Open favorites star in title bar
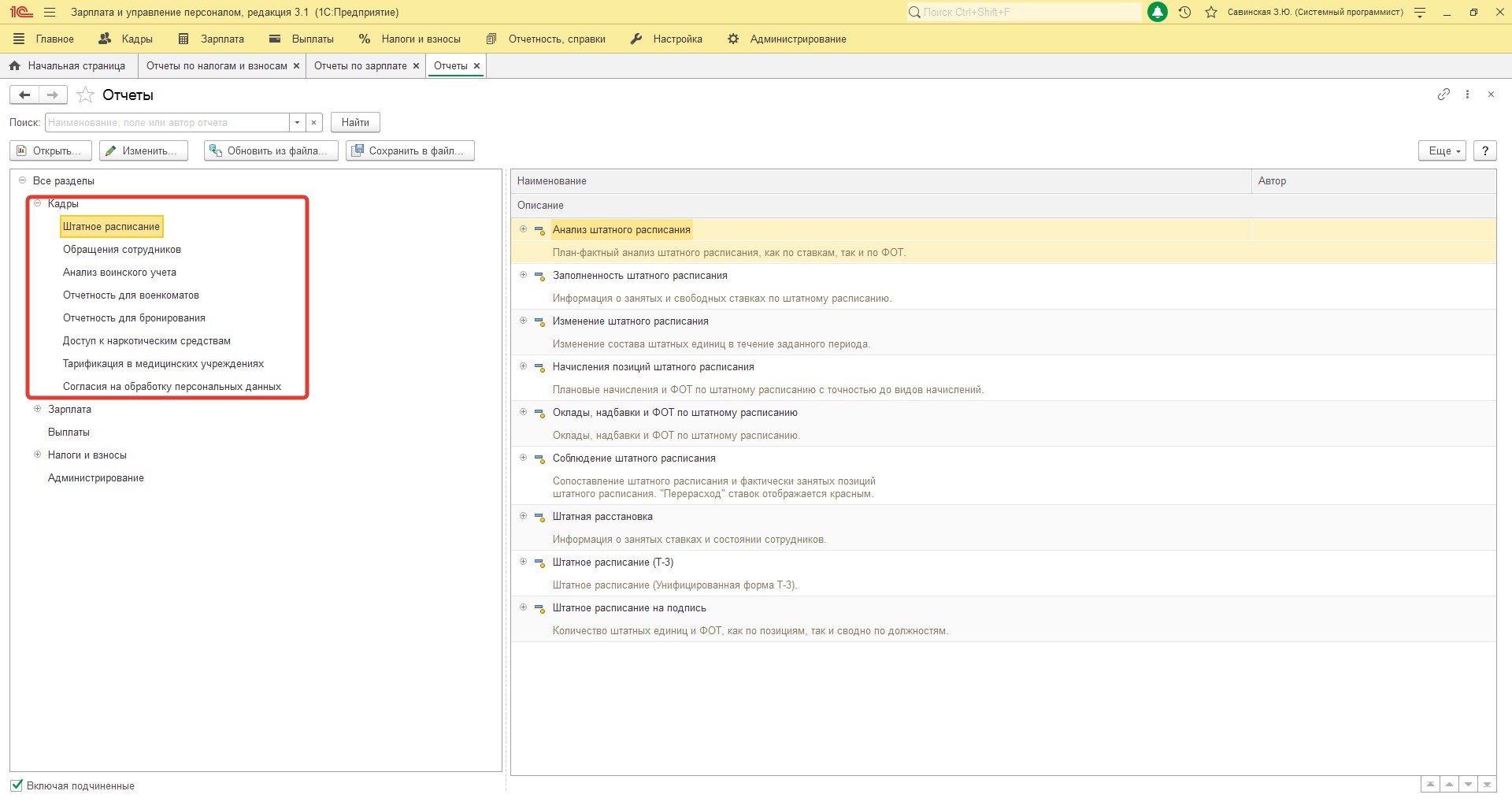The image size is (1512, 802). click(x=1211, y=12)
